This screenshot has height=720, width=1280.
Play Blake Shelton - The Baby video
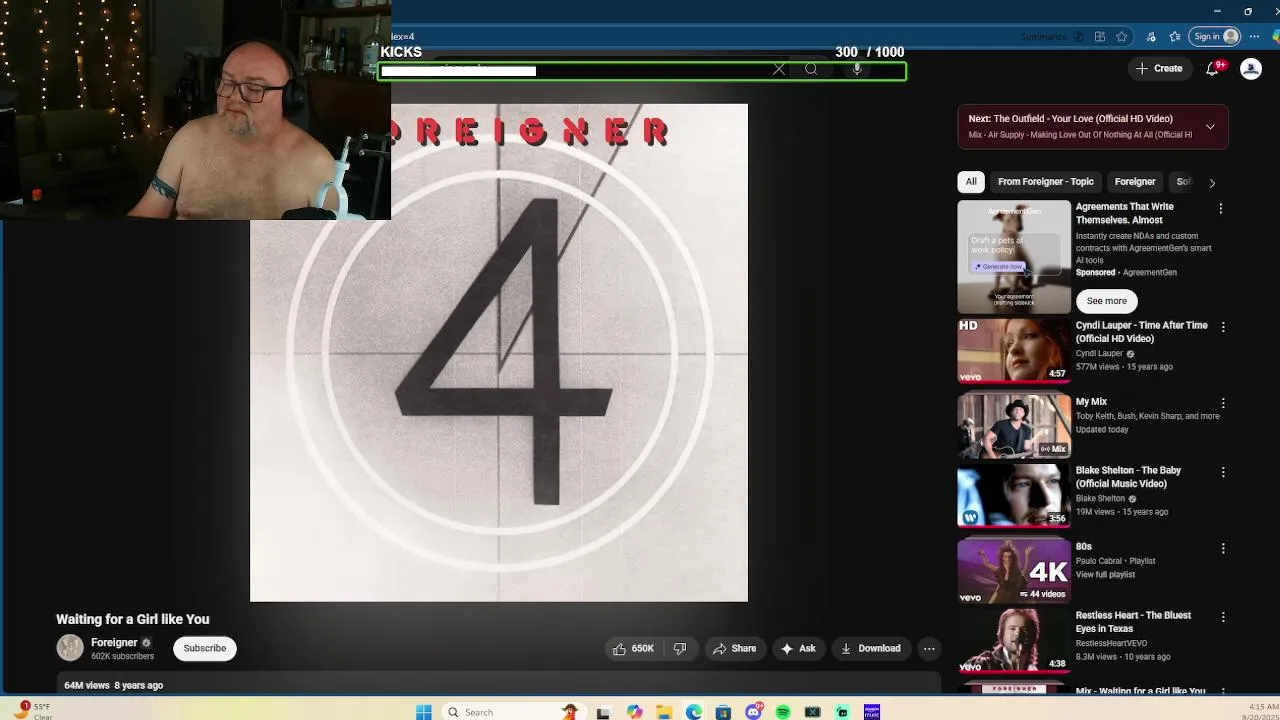tap(1014, 495)
